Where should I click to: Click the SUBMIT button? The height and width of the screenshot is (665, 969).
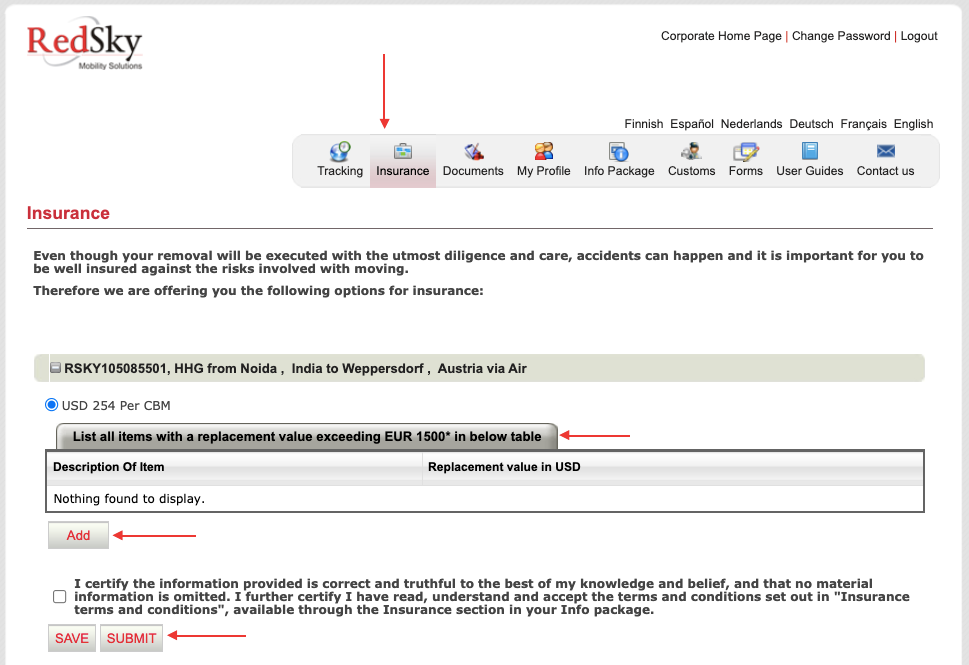pos(131,638)
